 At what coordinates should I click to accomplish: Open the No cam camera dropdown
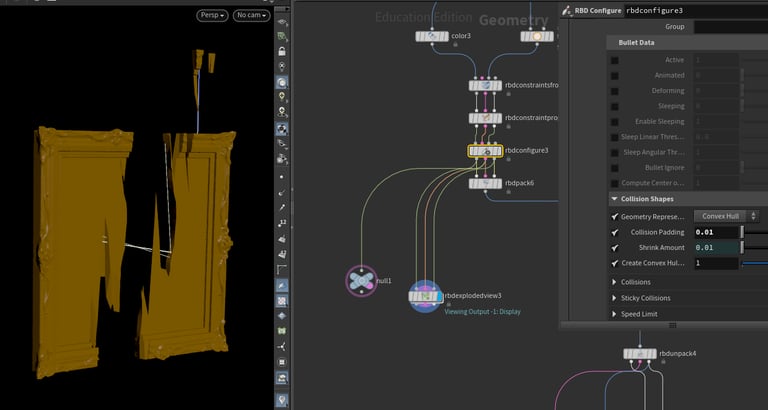(252, 16)
